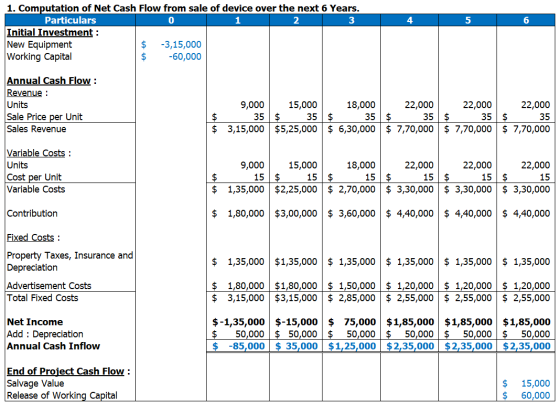Click the Sales Revenue row label

(x=36, y=129)
